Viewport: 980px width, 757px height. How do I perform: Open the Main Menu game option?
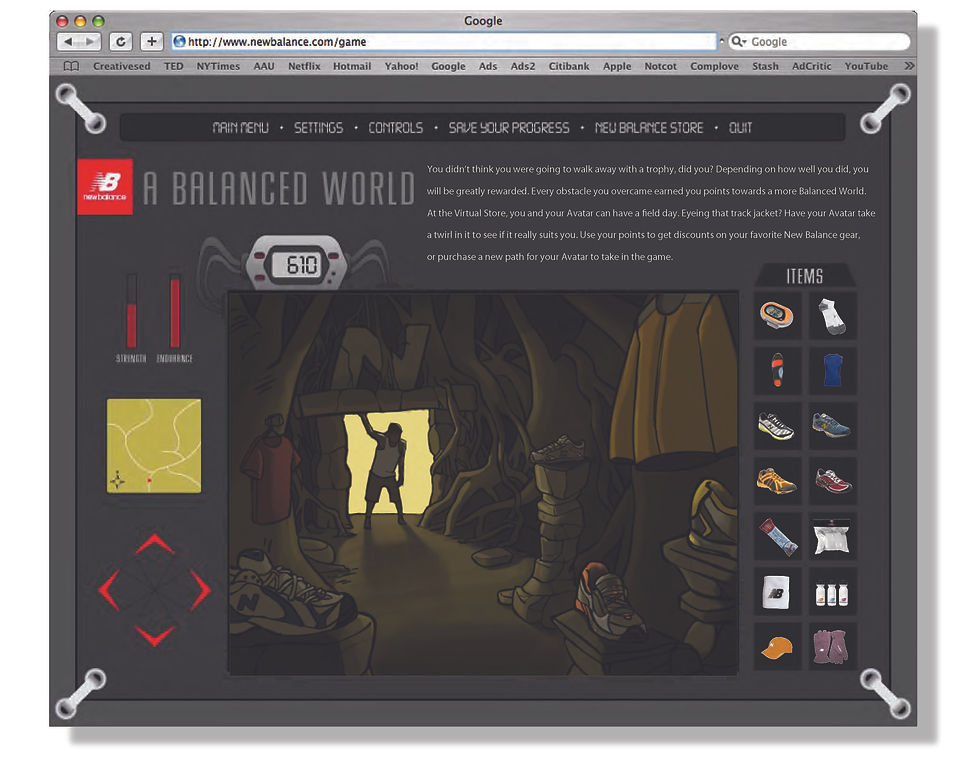pos(241,128)
